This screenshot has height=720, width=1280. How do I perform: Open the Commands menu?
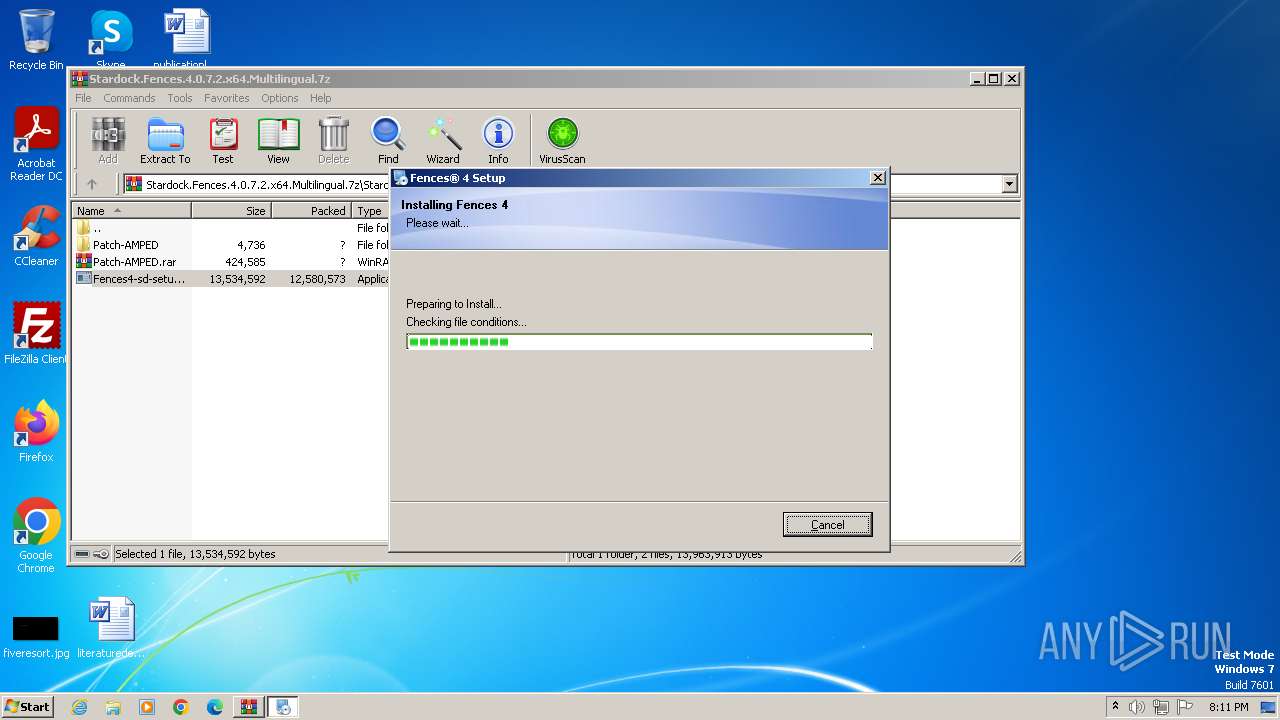pos(129,98)
